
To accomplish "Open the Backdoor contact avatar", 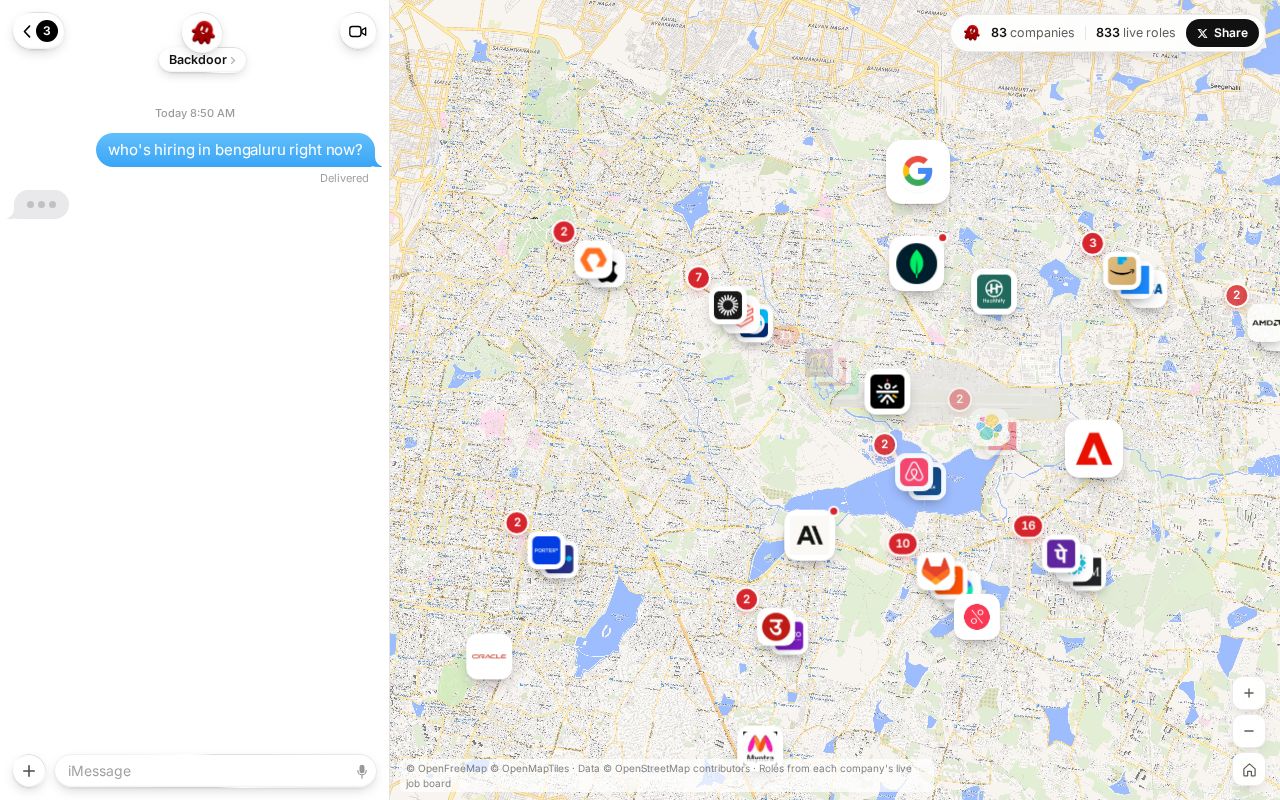I will tap(202, 33).
